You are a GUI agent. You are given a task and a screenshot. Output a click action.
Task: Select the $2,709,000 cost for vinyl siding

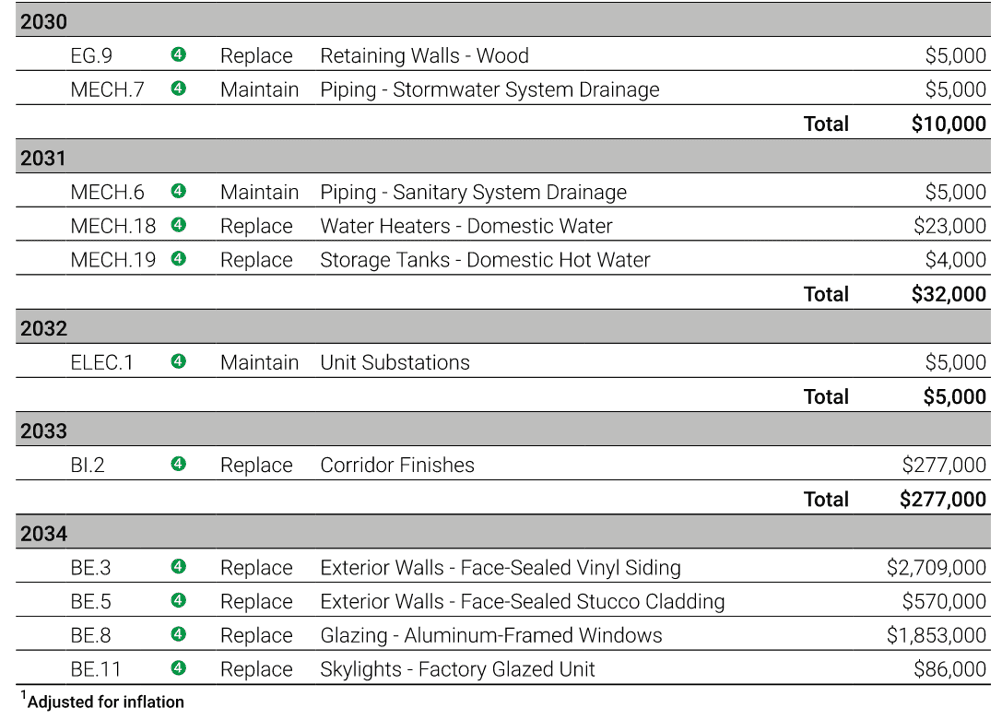pos(936,567)
